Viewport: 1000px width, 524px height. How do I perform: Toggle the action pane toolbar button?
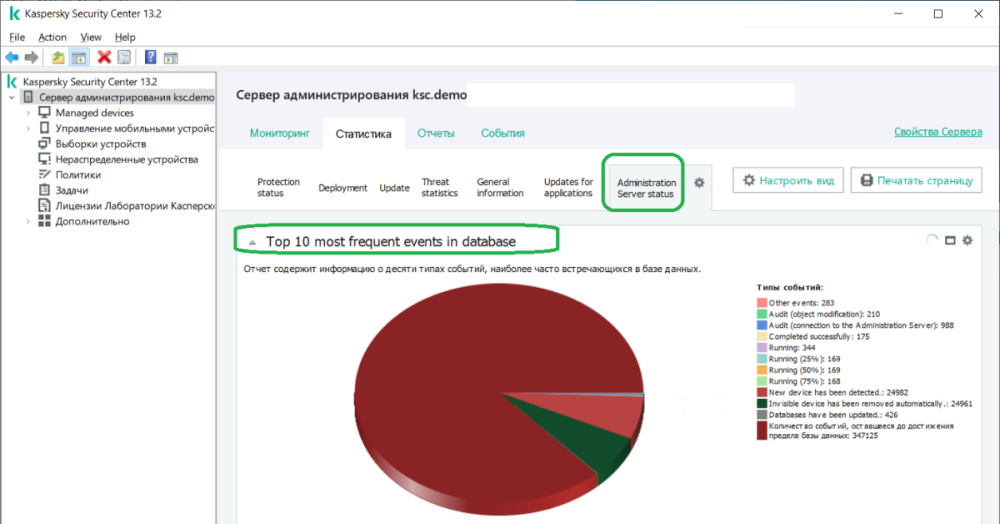point(171,57)
